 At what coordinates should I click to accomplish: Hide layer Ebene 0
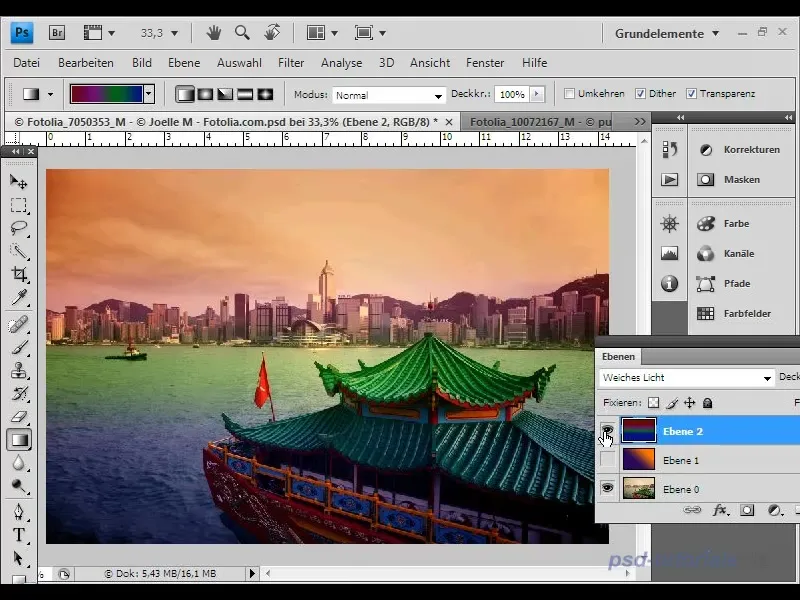(607, 488)
